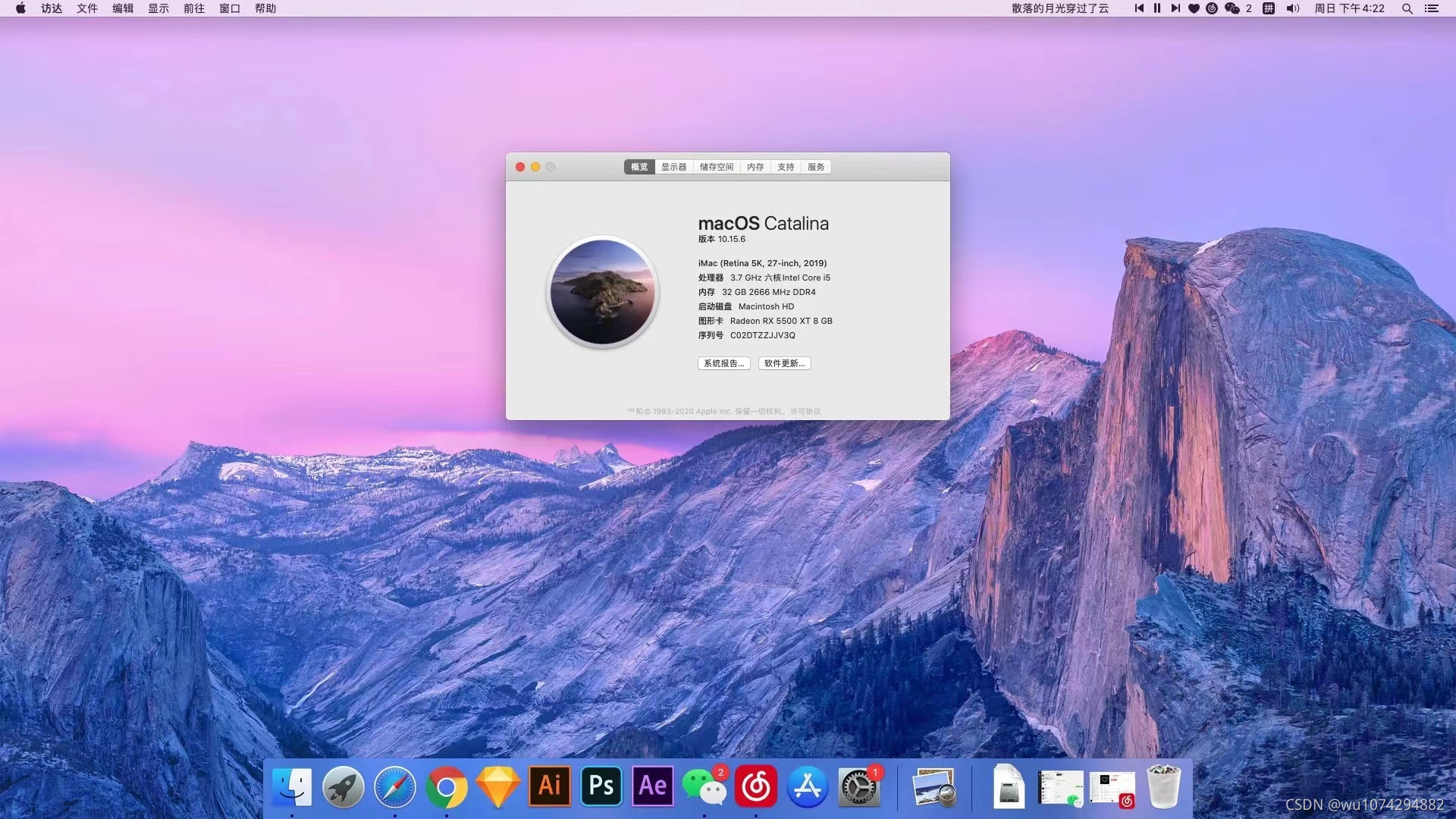Open the 许可协议 link
Screen dimensions: 1456x819
[805, 411]
